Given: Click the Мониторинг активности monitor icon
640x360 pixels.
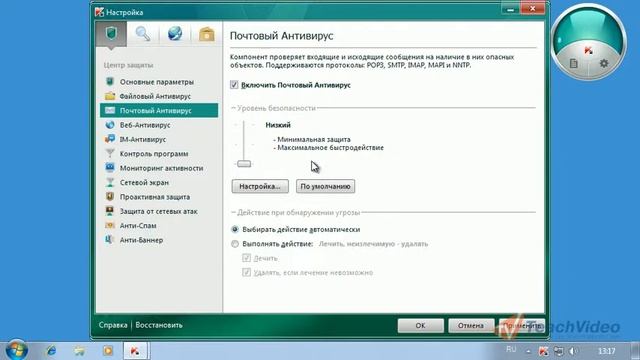Looking at the screenshot, I should pyautogui.click(x=110, y=168).
